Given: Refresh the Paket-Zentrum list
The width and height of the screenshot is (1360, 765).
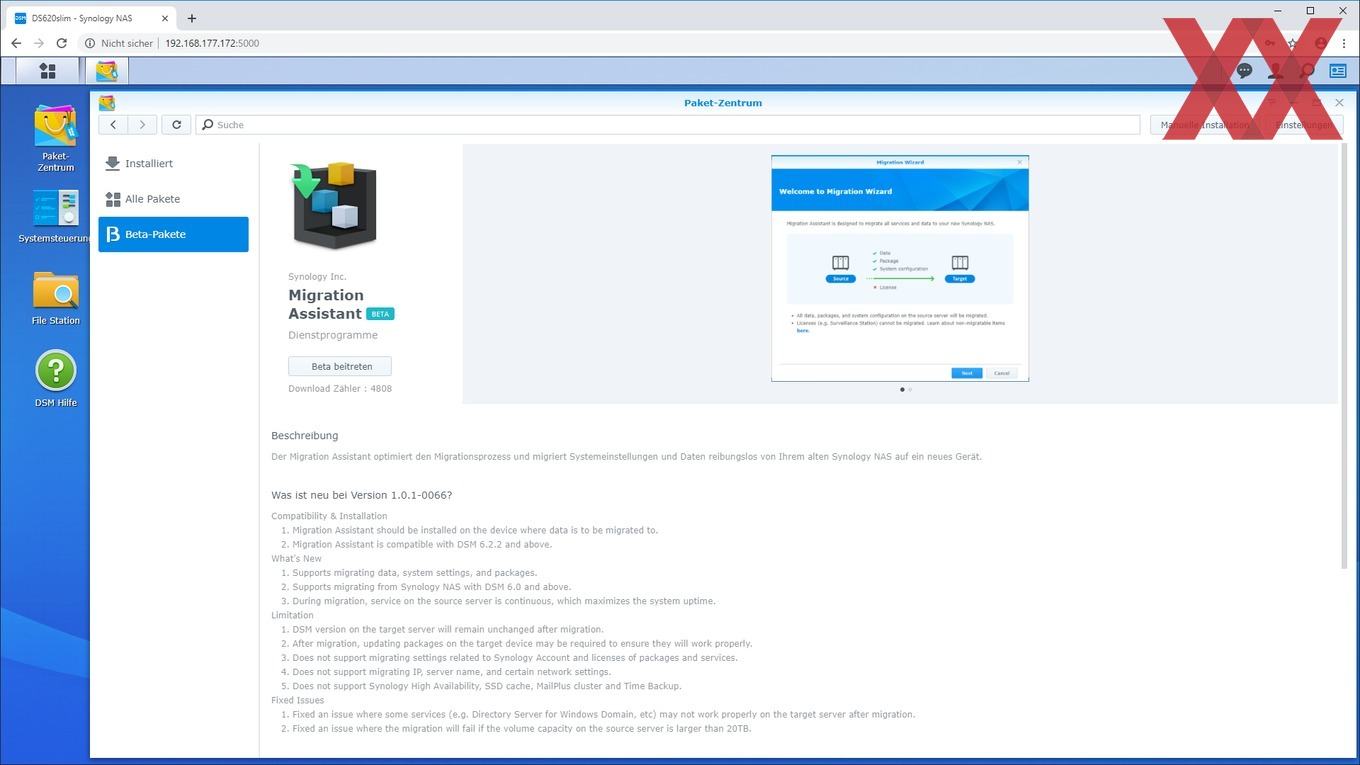Looking at the screenshot, I should pyautogui.click(x=176, y=124).
